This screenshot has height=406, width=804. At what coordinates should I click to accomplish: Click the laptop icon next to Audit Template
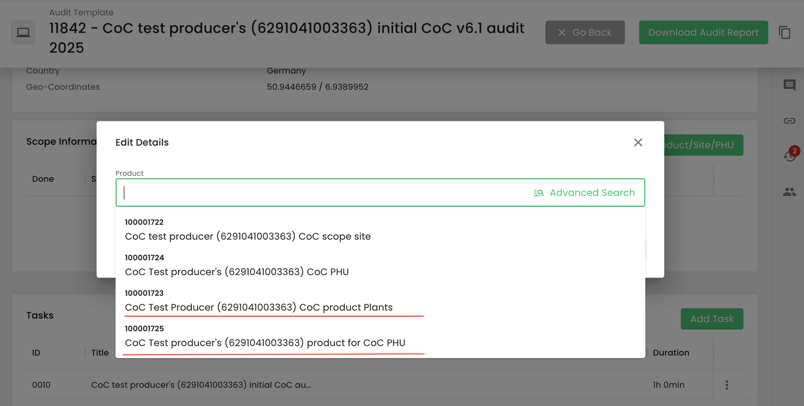pyautogui.click(x=23, y=33)
